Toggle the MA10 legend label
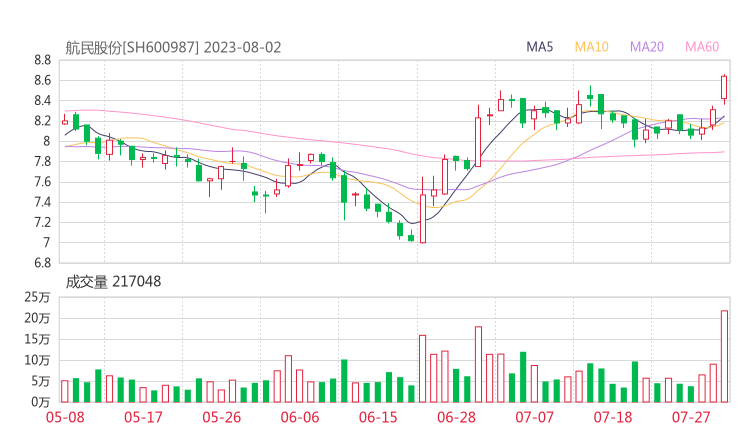The height and width of the screenshot is (440, 740). [x=592, y=47]
